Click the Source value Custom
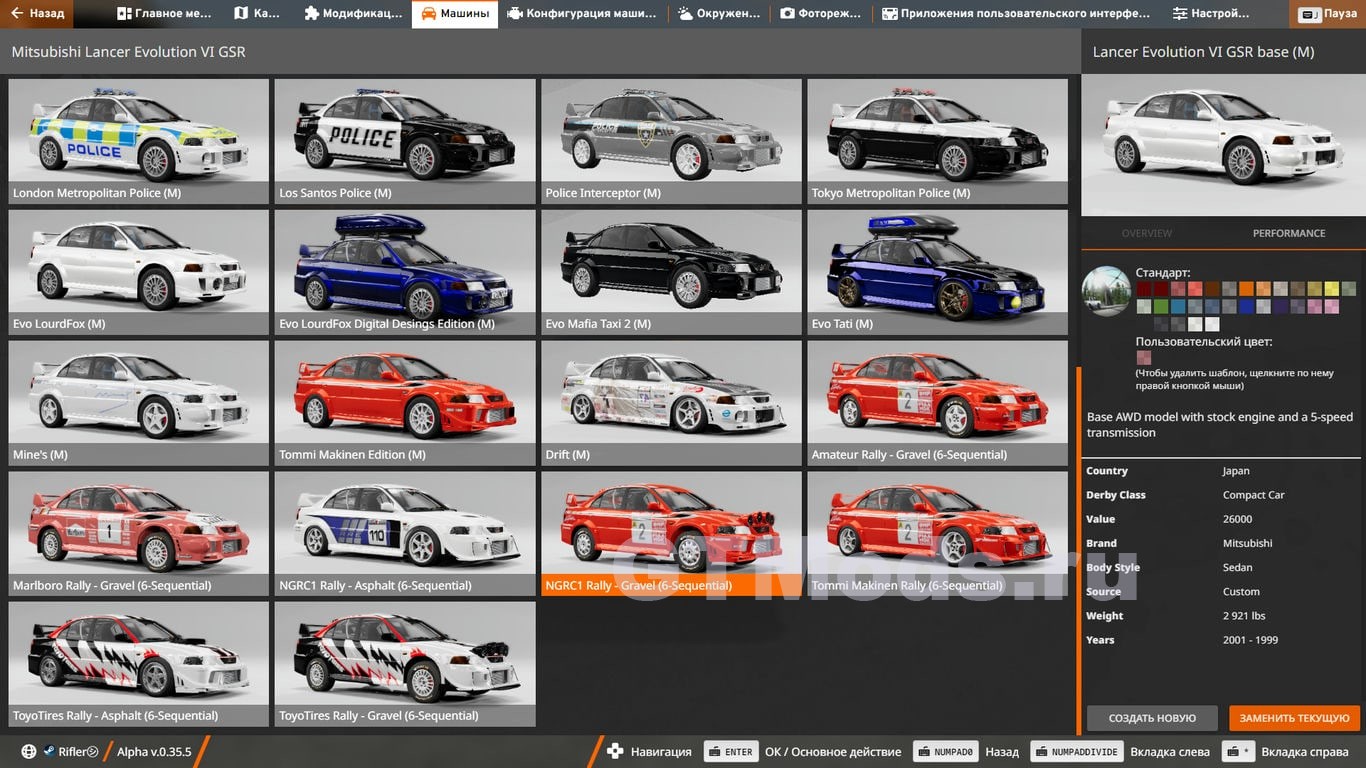Screen dimensions: 1366x768 point(1241,592)
